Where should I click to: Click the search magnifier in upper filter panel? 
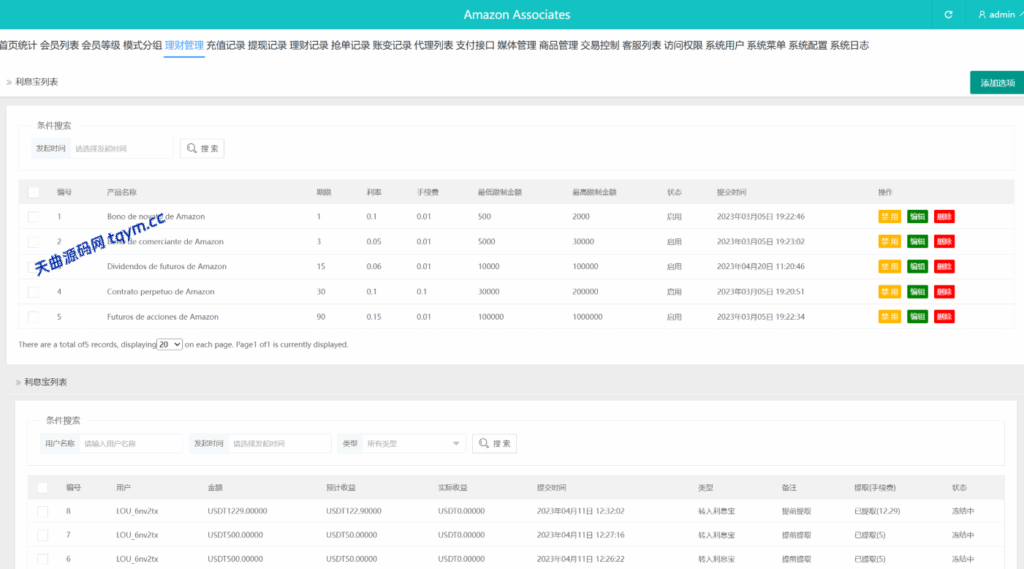tap(191, 148)
